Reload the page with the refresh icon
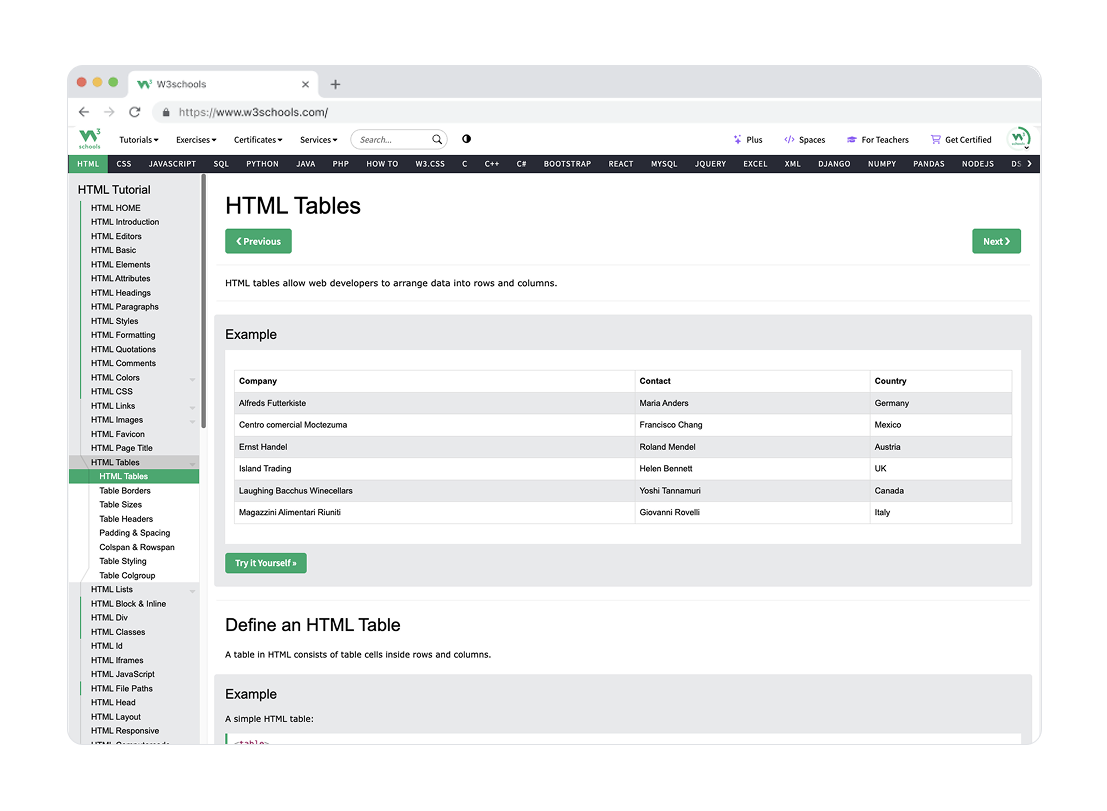 tap(135, 113)
